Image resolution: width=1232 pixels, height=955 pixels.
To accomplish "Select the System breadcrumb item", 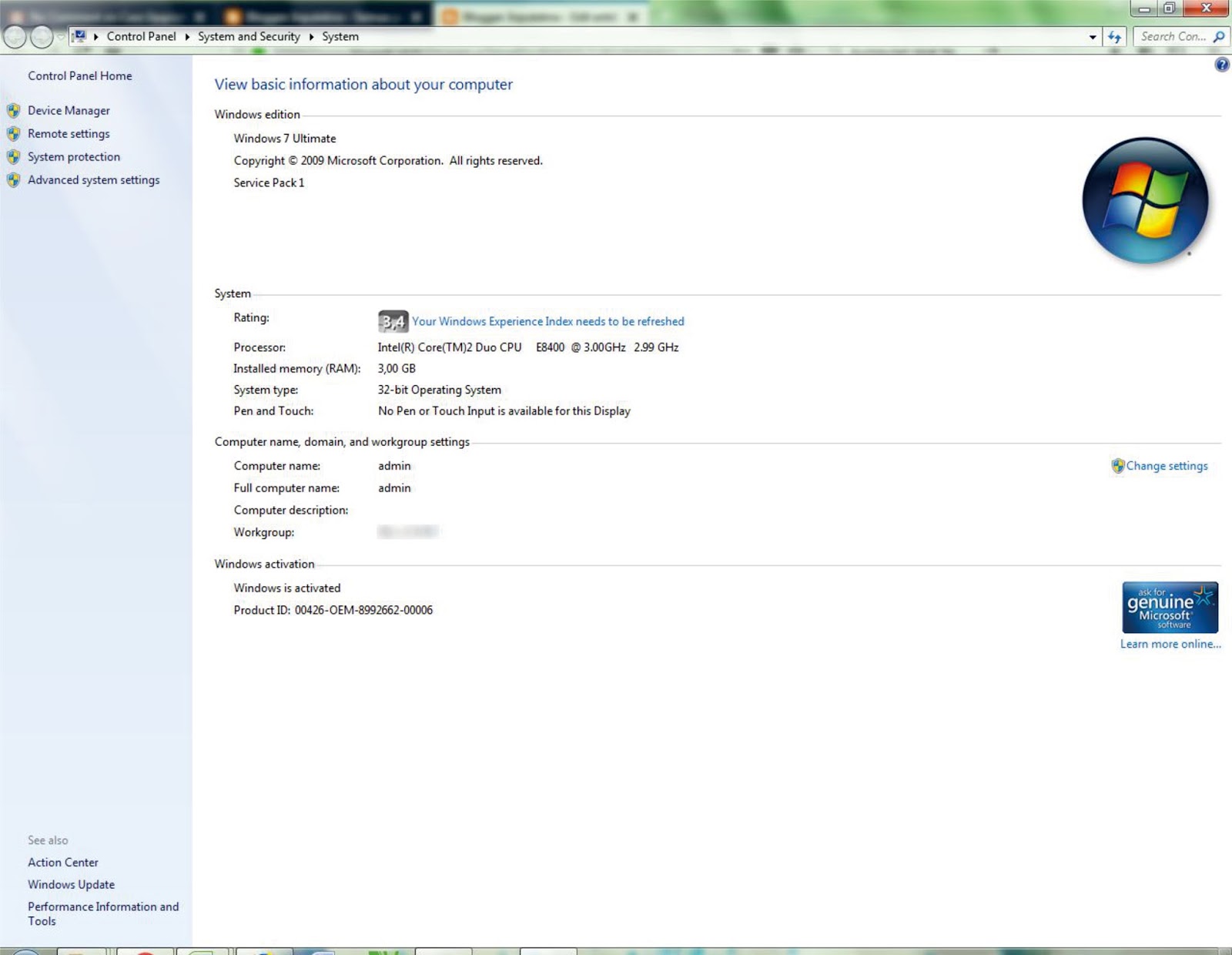I will 340,36.
